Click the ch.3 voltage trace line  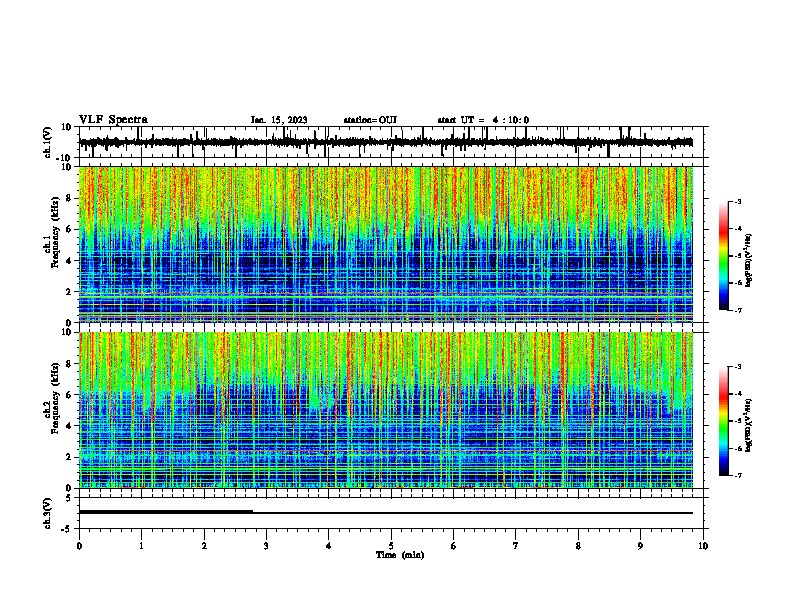click(386, 513)
